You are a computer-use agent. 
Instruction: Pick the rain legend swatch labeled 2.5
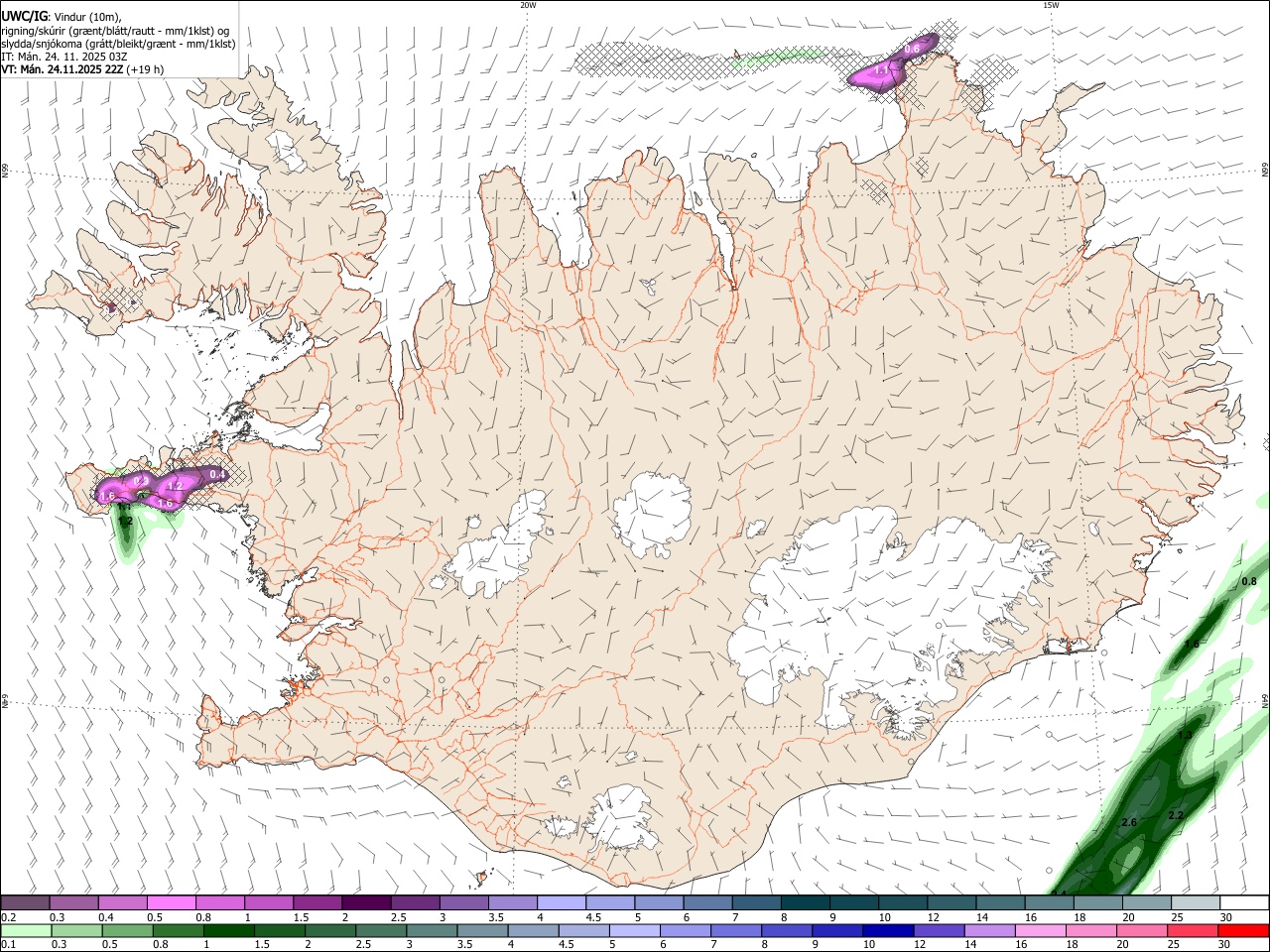pyautogui.click(x=381, y=930)
